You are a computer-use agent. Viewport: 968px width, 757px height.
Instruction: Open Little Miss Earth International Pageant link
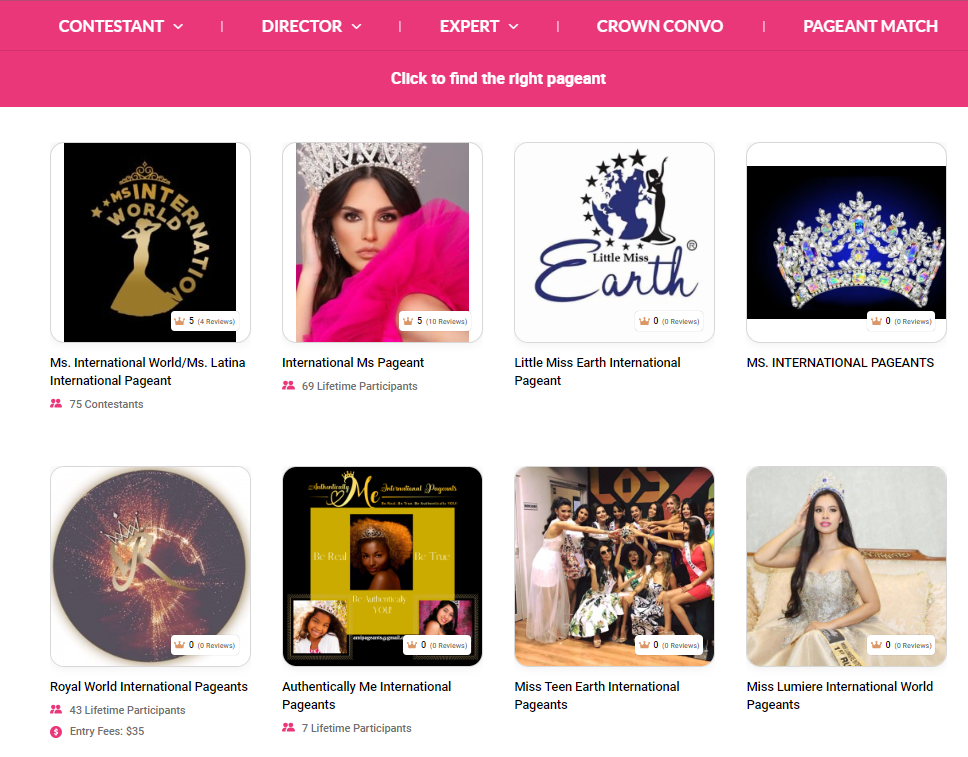[x=597, y=372]
